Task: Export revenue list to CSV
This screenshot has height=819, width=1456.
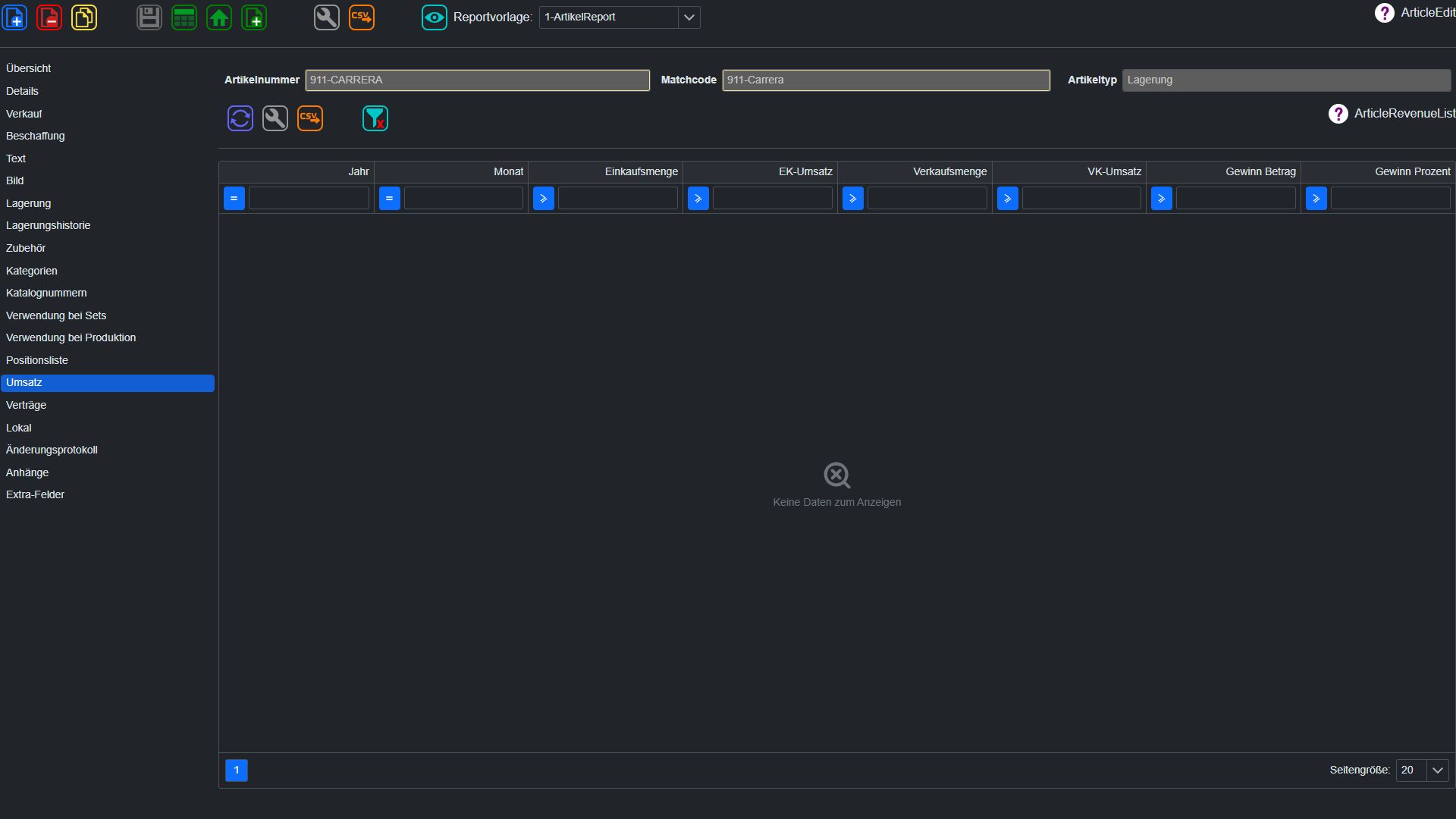Action: coord(310,118)
